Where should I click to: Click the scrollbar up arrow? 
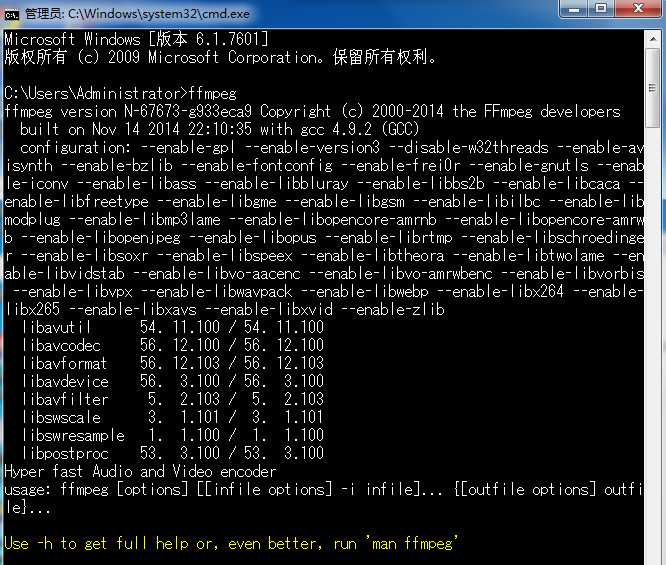pos(652,39)
